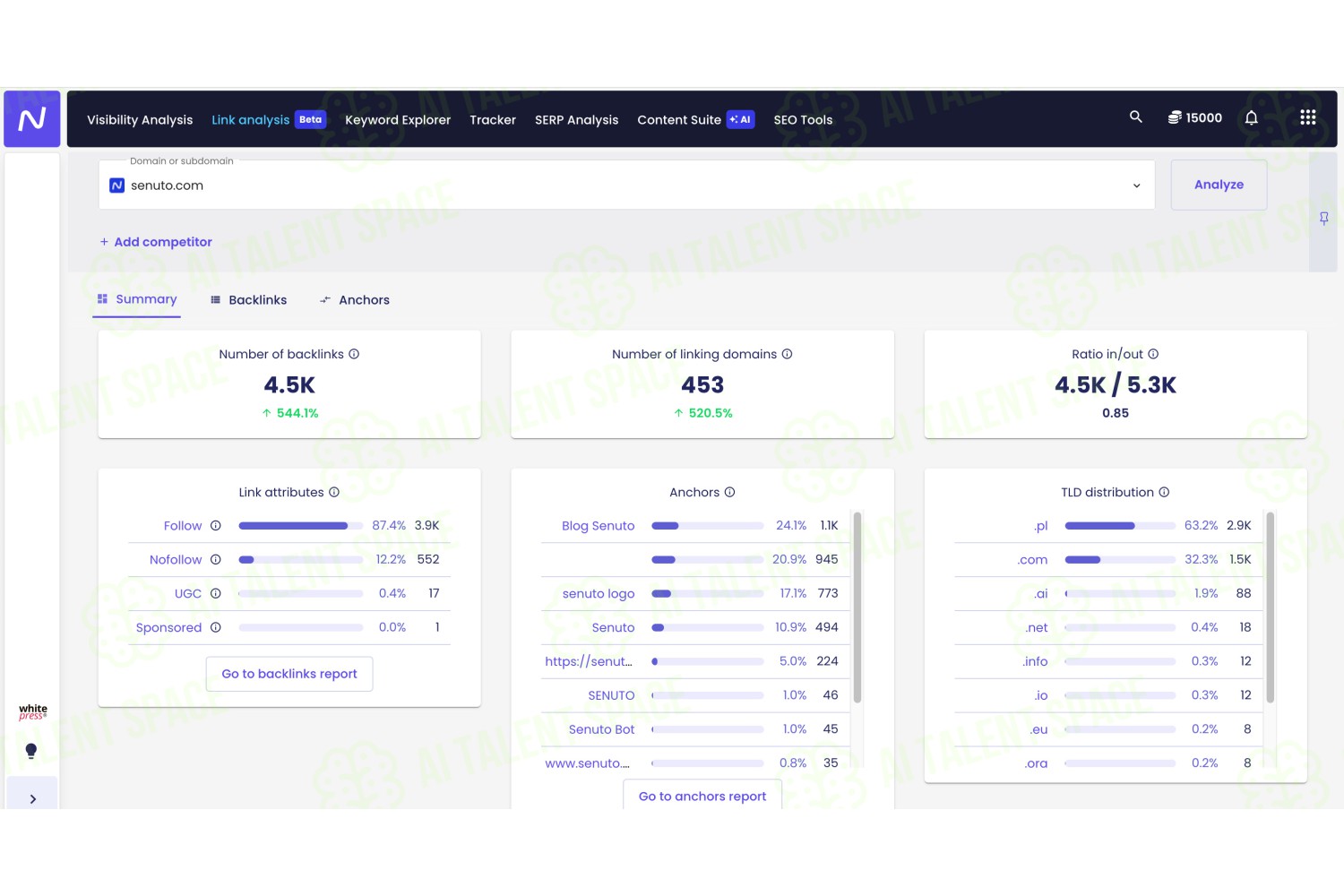Click the .eu TLD link
The image size is (1344, 896).
pyautogui.click(x=1038, y=729)
